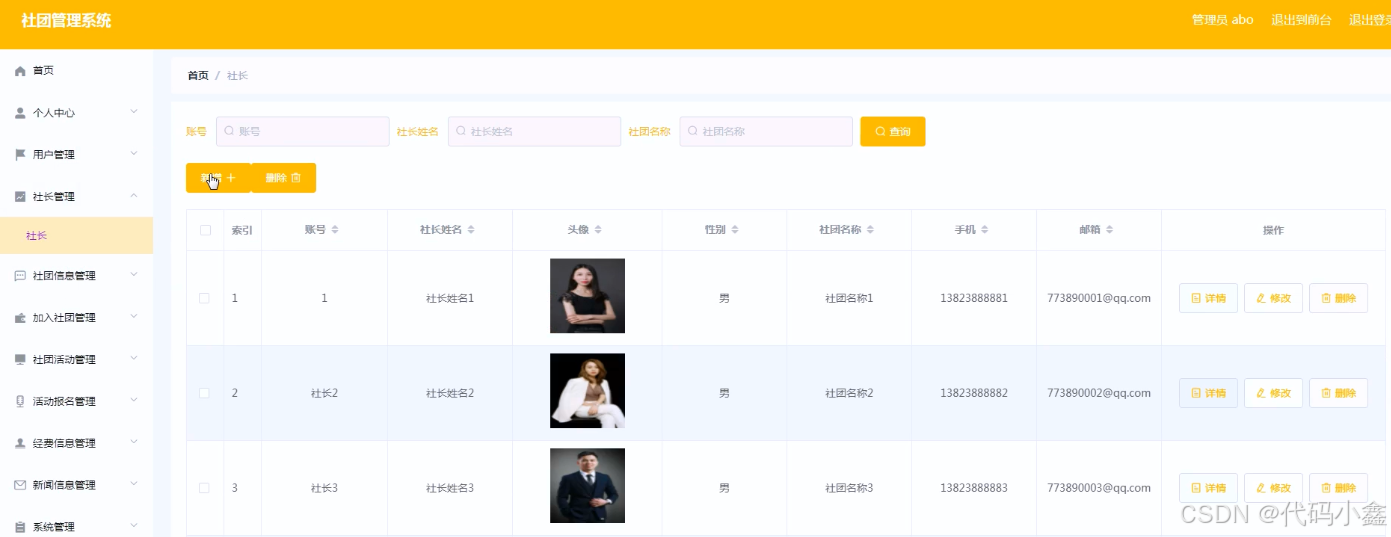This screenshot has height=537, width=1391.
Task: Click the search icon inside 账号 field
Action: pyautogui.click(x=229, y=131)
